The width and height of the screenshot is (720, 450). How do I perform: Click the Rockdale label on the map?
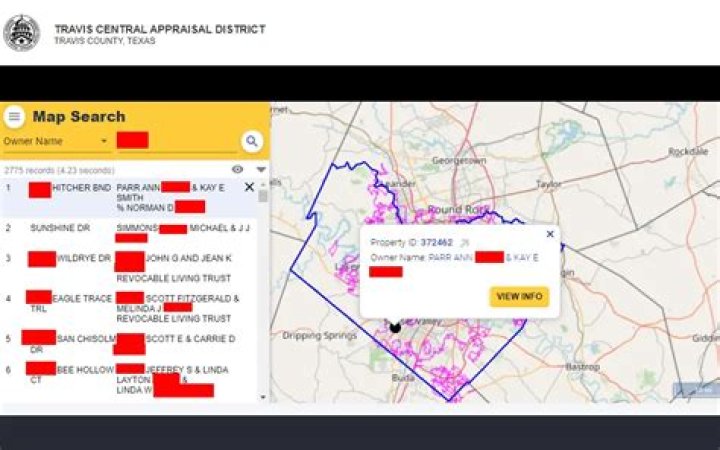pyautogui.click(x=688, y=152)
